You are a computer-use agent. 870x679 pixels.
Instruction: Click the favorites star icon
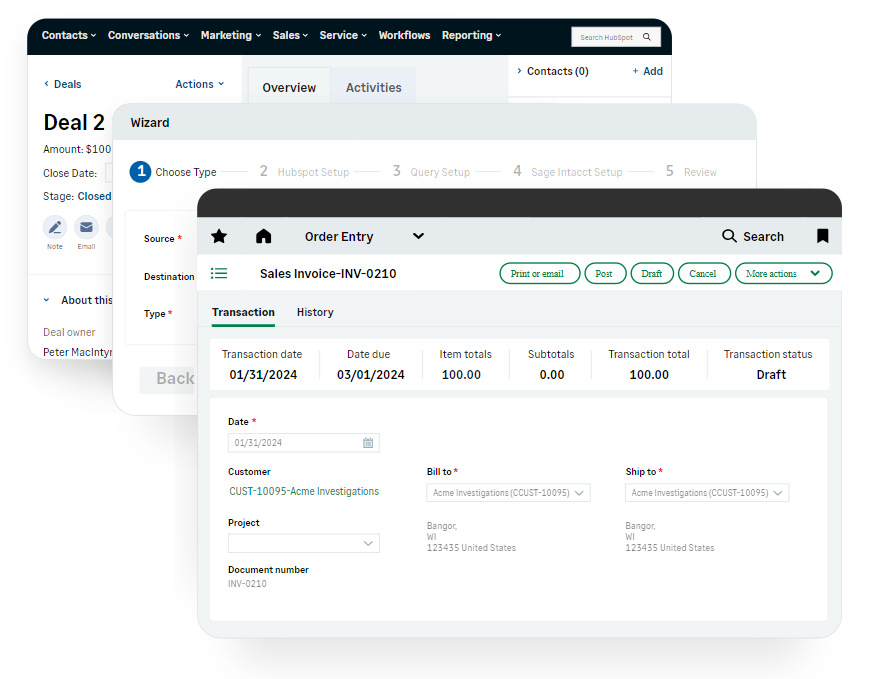219,236
